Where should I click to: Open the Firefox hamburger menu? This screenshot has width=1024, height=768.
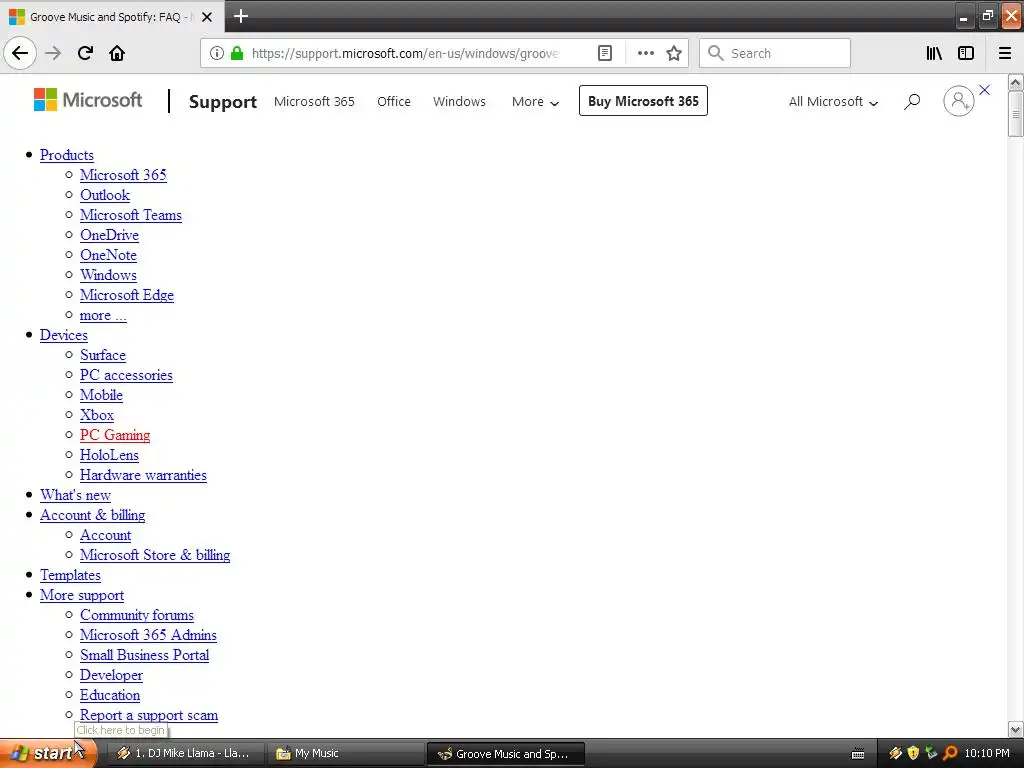click(1005, 53)
